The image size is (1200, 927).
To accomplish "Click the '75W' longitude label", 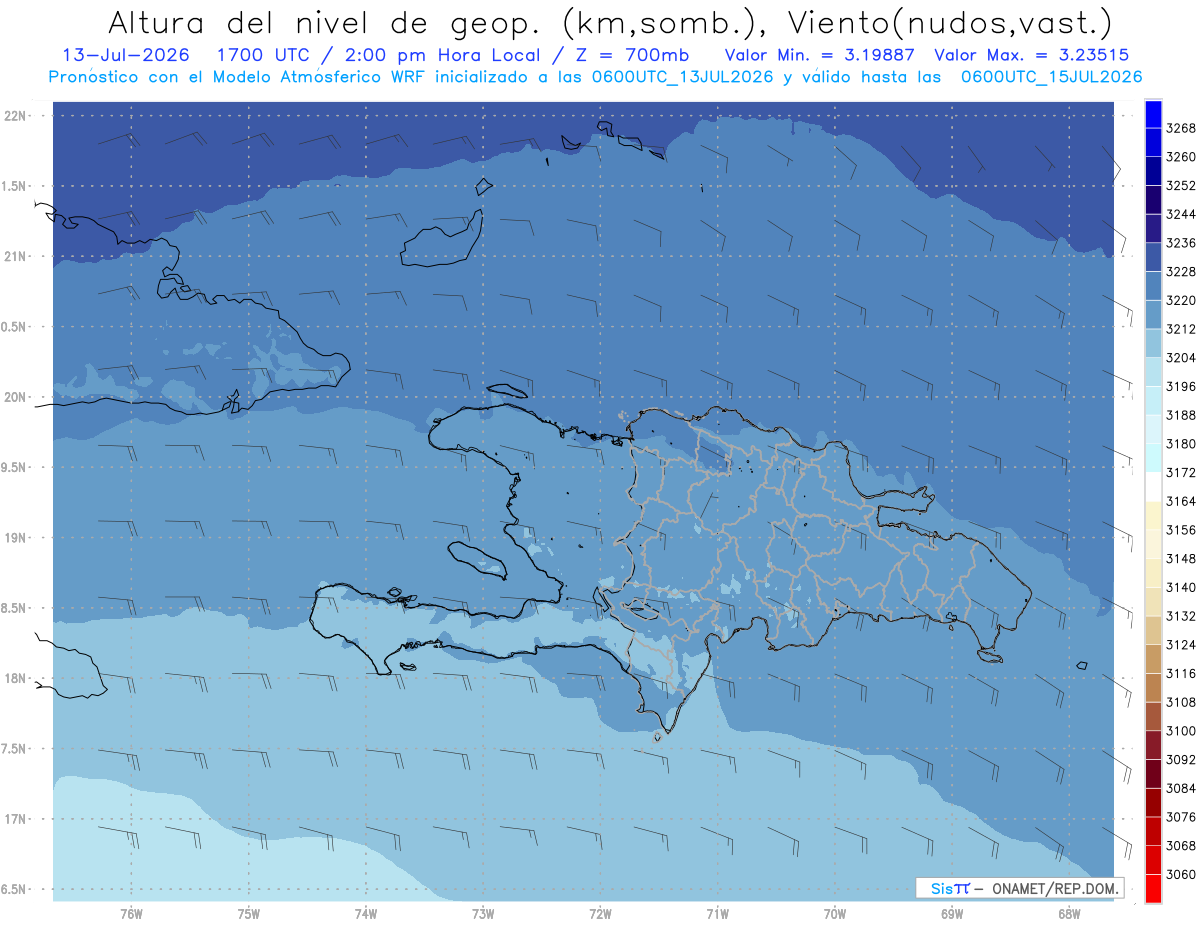I will click(x=249, y=914).
